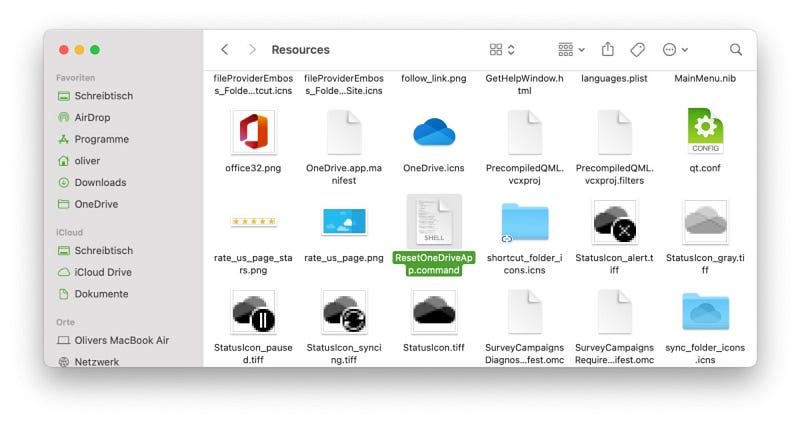Viewport: 800px width, 424px height.
Task: Select rate_us_page_stars.png thumbnail
Action: pos(254,221)
